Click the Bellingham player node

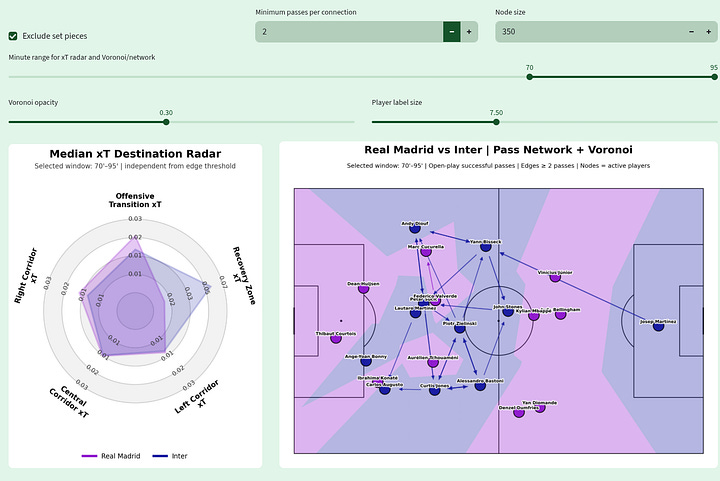(560, 314)
